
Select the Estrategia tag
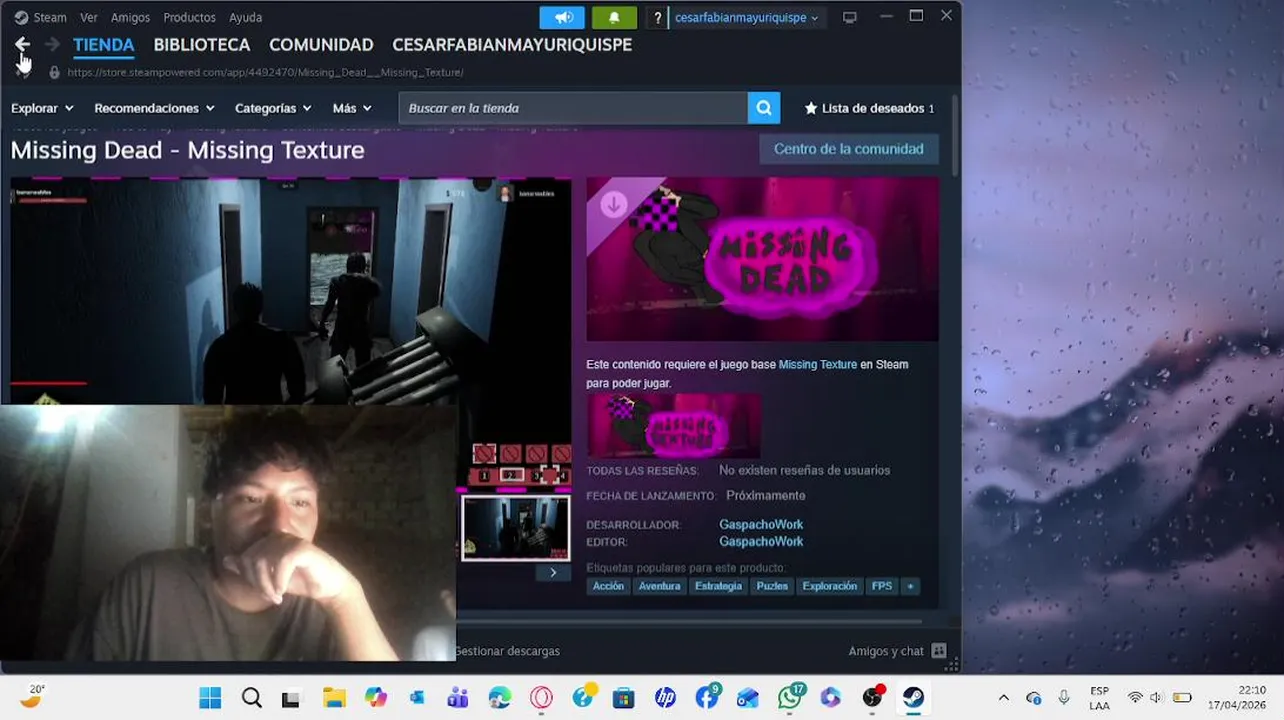tap(718, 586)
